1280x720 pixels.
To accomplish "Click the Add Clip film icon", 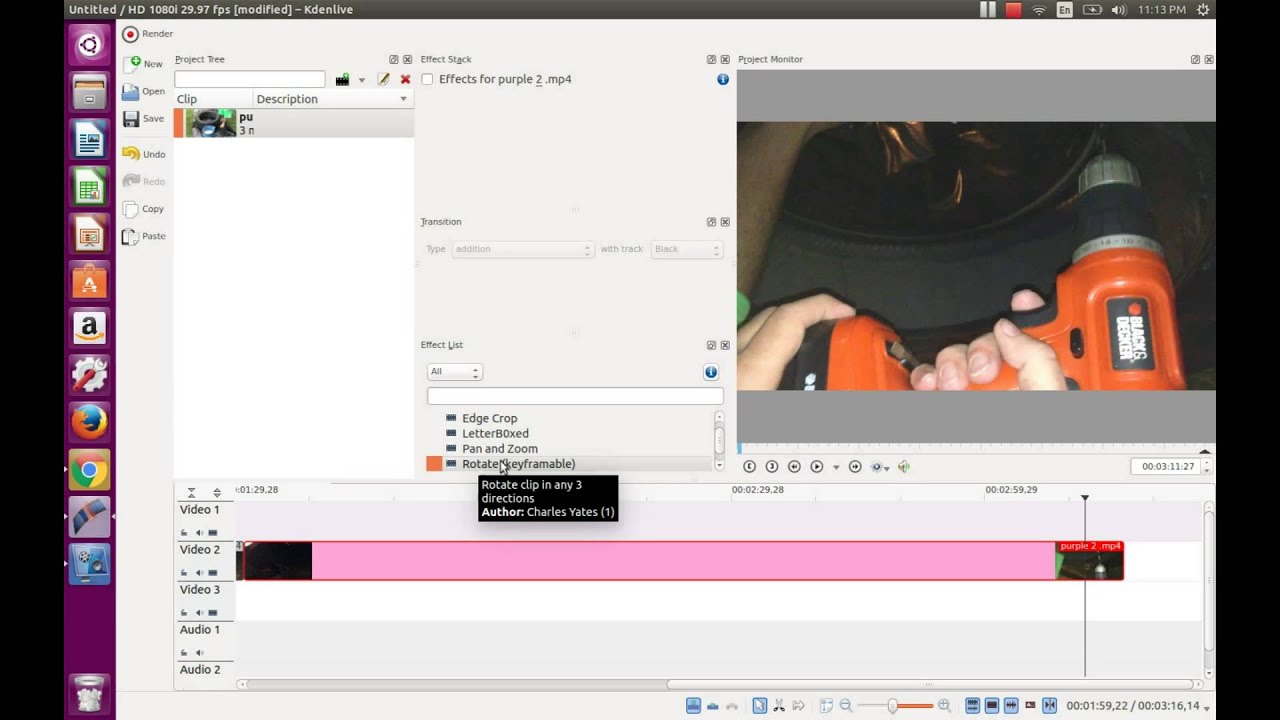I will [x=342, y=79].
